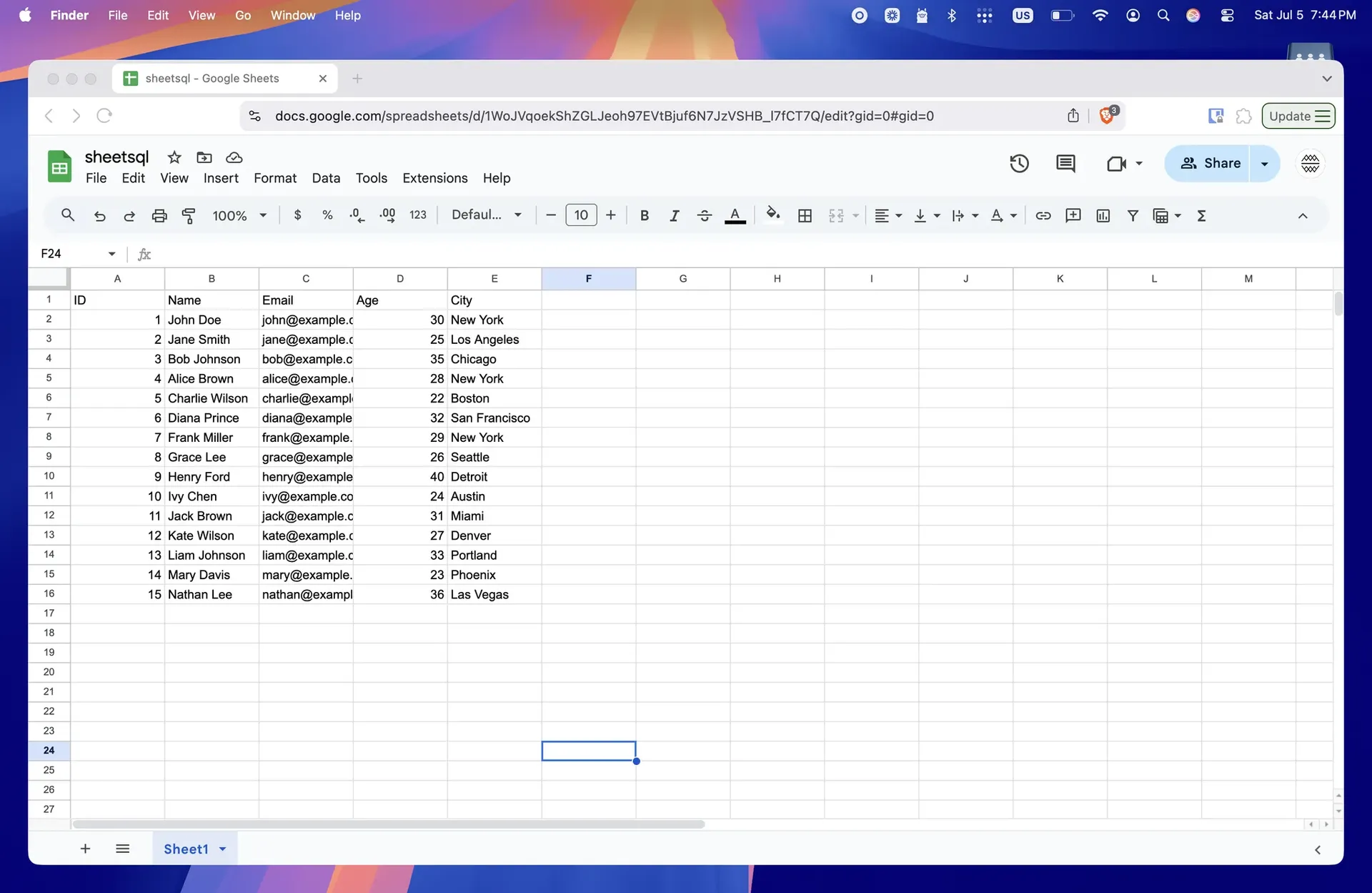
Task: Insert a link using the toolbar
Action: tap(1043, 215)
